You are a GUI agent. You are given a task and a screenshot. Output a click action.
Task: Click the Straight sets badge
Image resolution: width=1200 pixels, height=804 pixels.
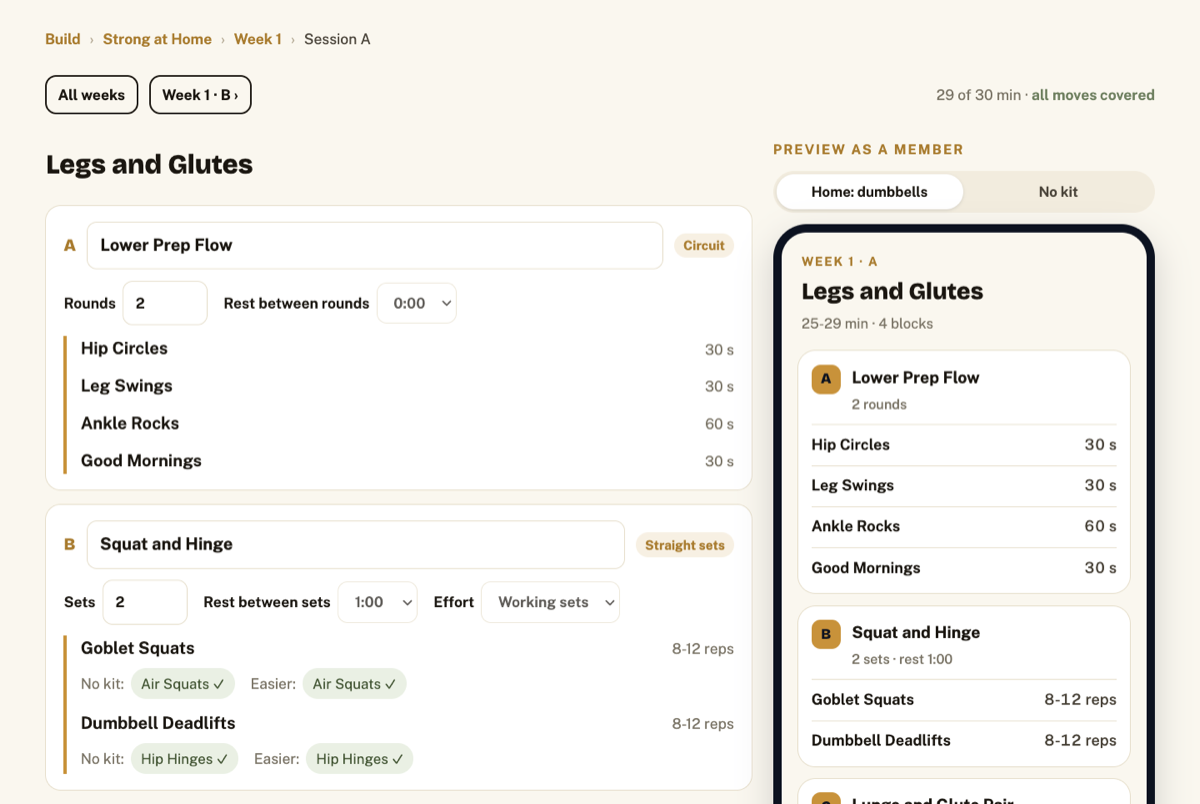click(x=685, y=545)
